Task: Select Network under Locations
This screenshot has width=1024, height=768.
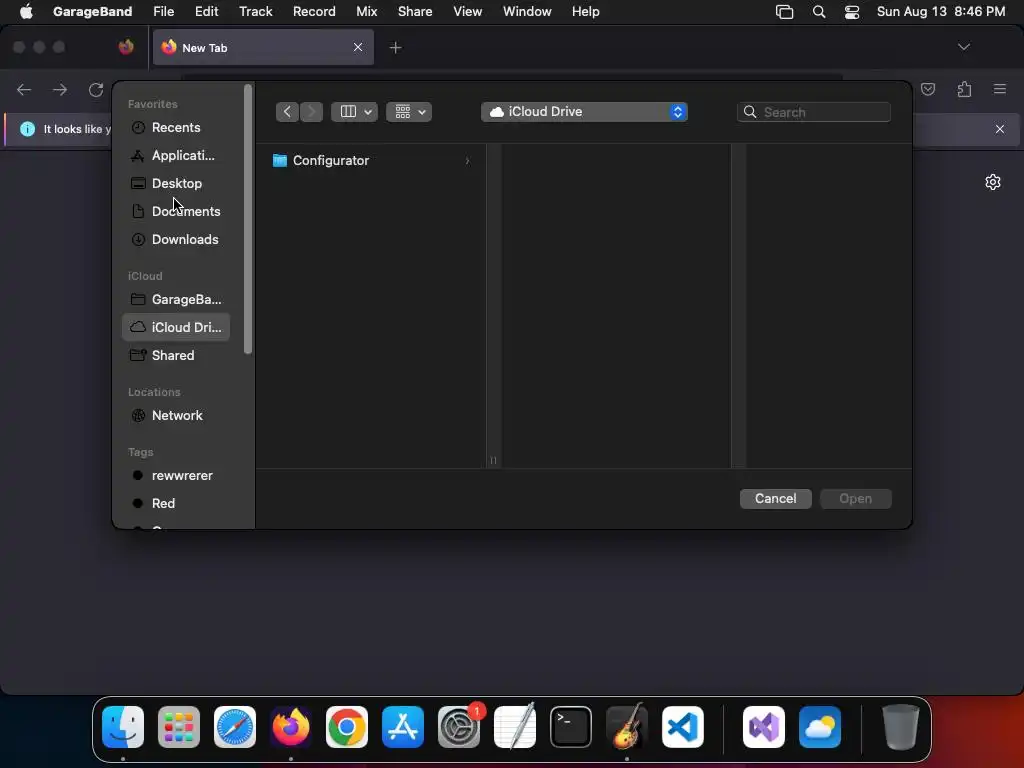Action: (176, 416)
